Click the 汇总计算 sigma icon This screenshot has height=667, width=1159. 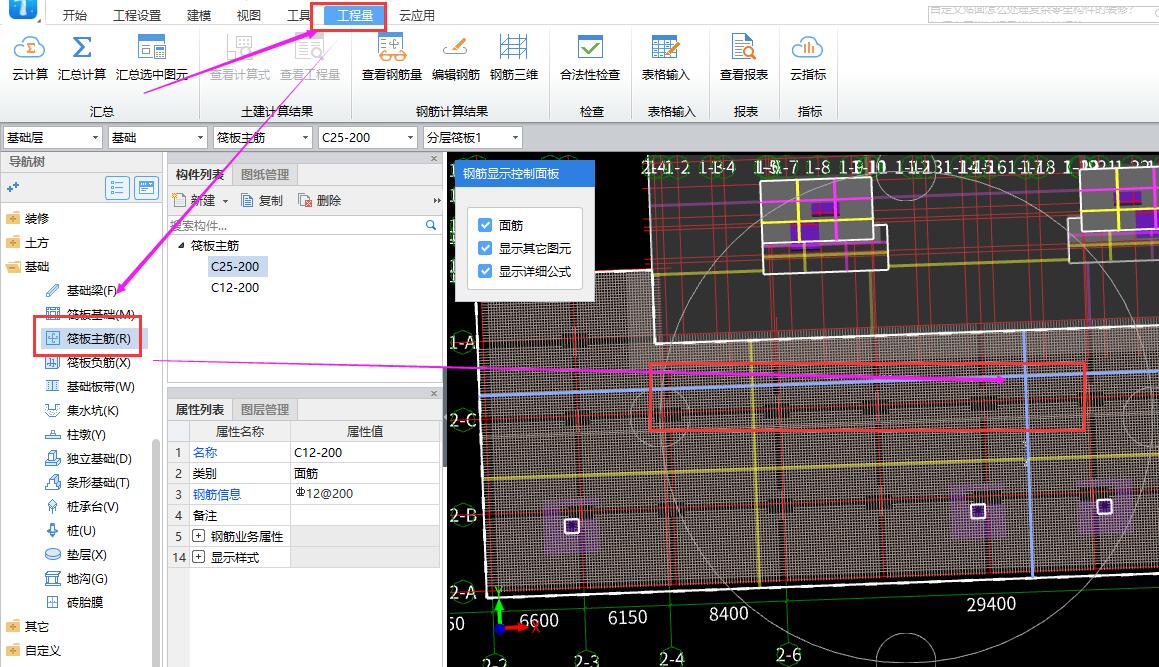(82, 49)
